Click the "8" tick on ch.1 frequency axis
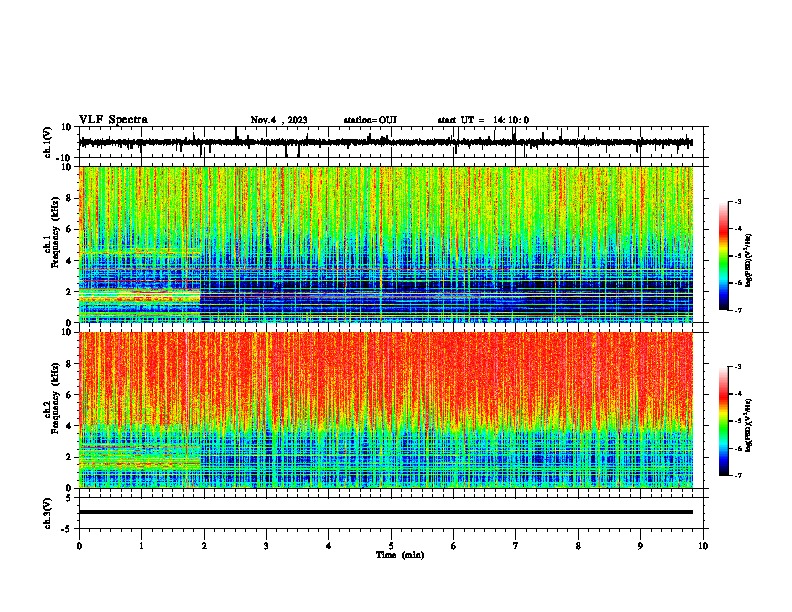Screen dimensions: 792x612 [69, 198]
